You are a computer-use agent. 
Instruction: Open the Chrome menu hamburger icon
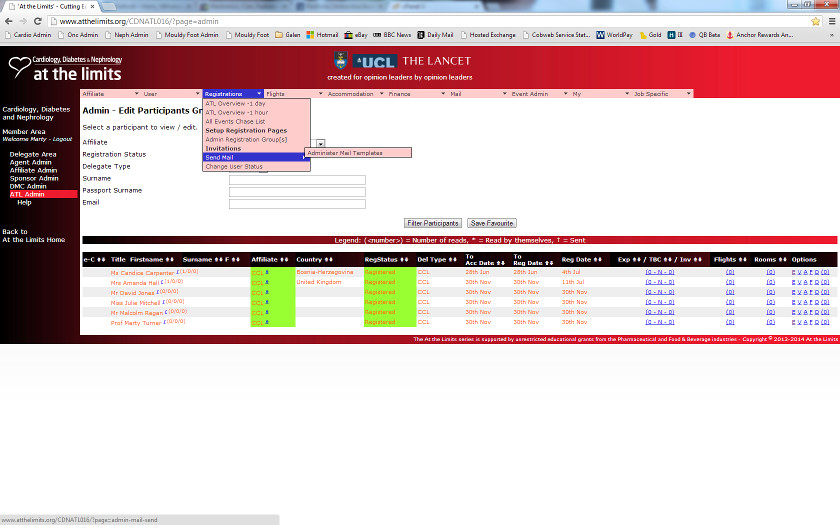click(x=832, y=21)
